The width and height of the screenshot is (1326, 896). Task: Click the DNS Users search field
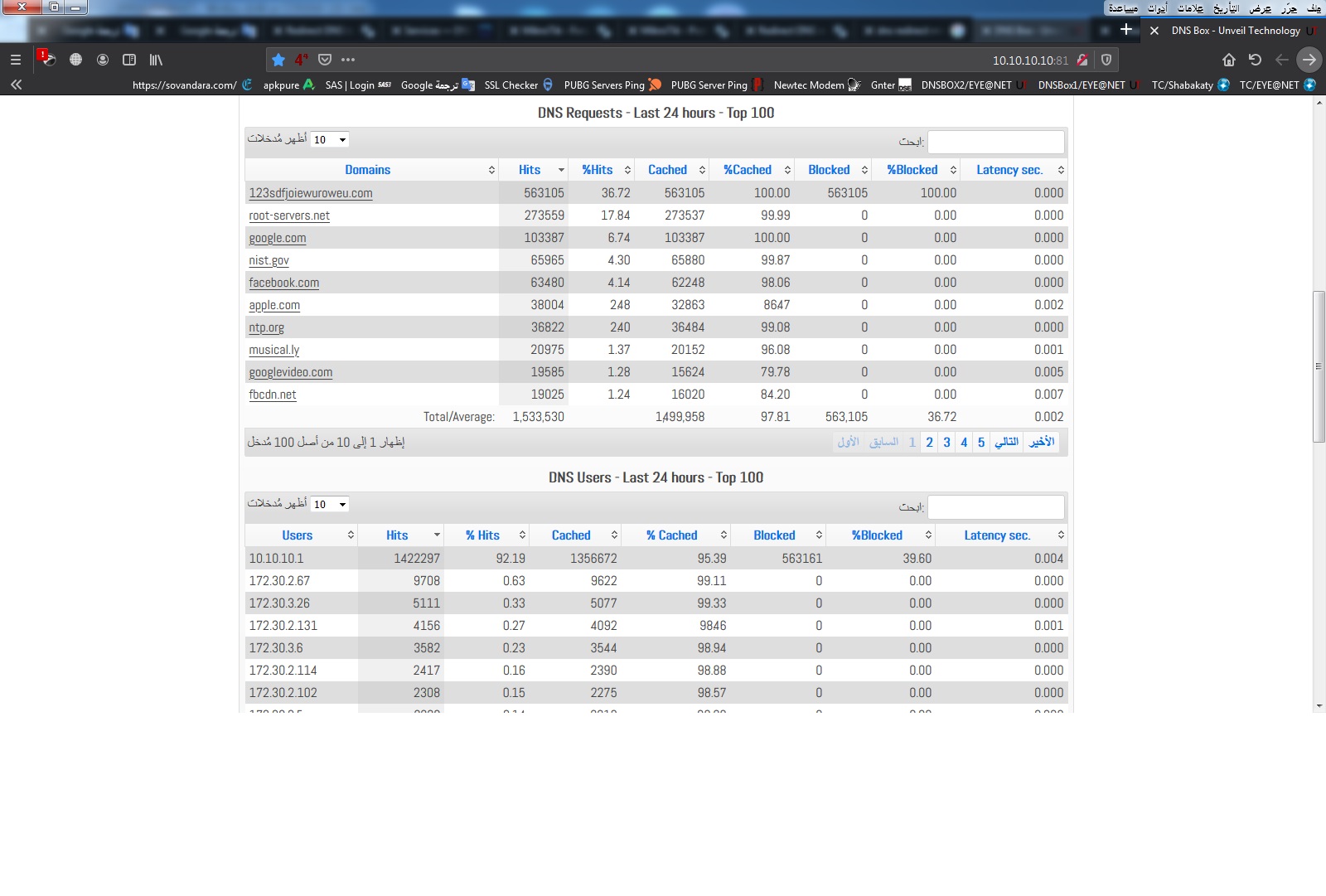point(996,506)
